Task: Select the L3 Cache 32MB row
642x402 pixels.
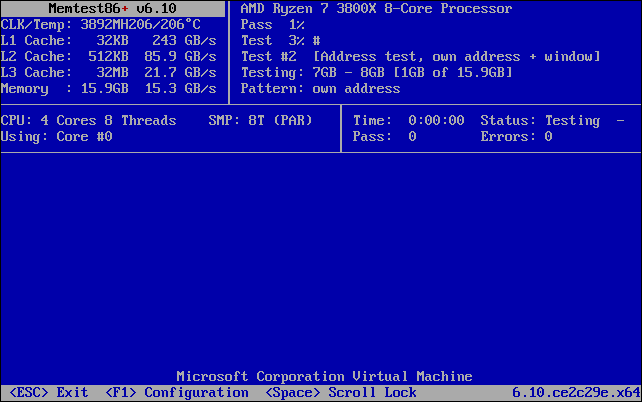Action: (x=109, y=72)
